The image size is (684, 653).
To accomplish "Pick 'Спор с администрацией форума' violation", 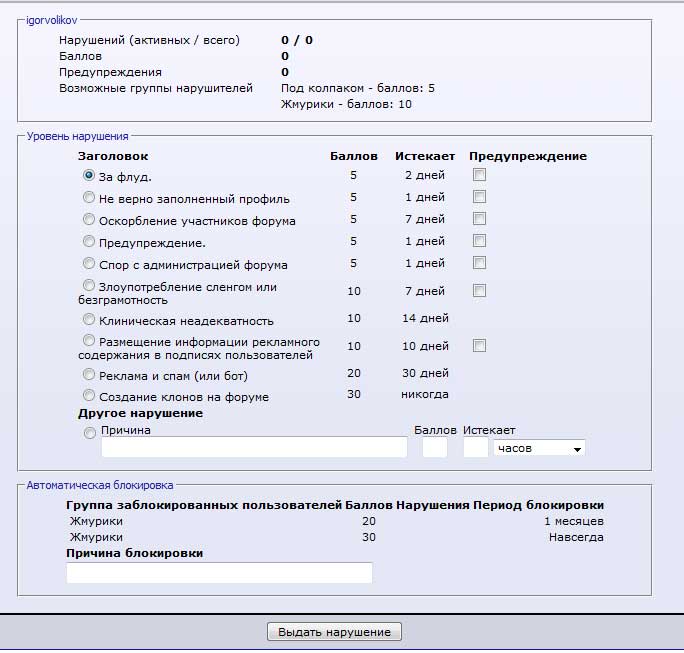I will click(89, 263).
